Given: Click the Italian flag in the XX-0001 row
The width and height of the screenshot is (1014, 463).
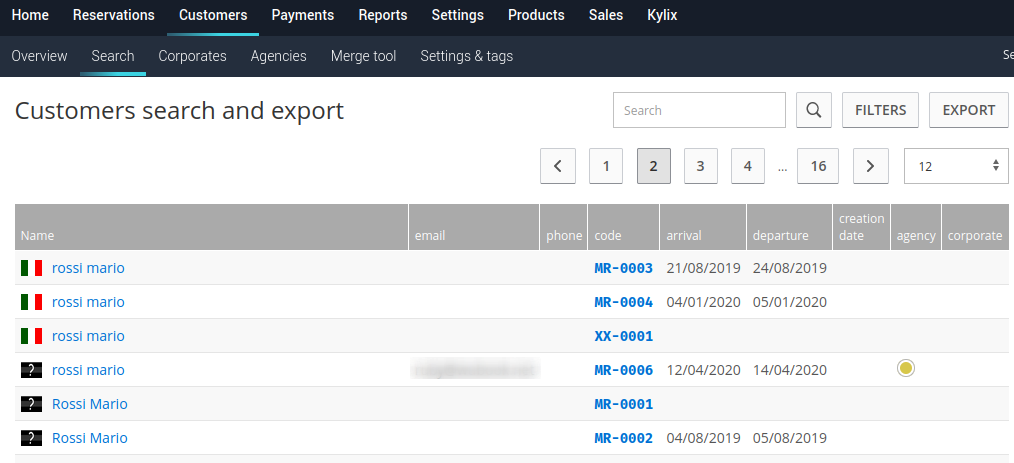Looking at the screenshot, I should coord(31,336).
